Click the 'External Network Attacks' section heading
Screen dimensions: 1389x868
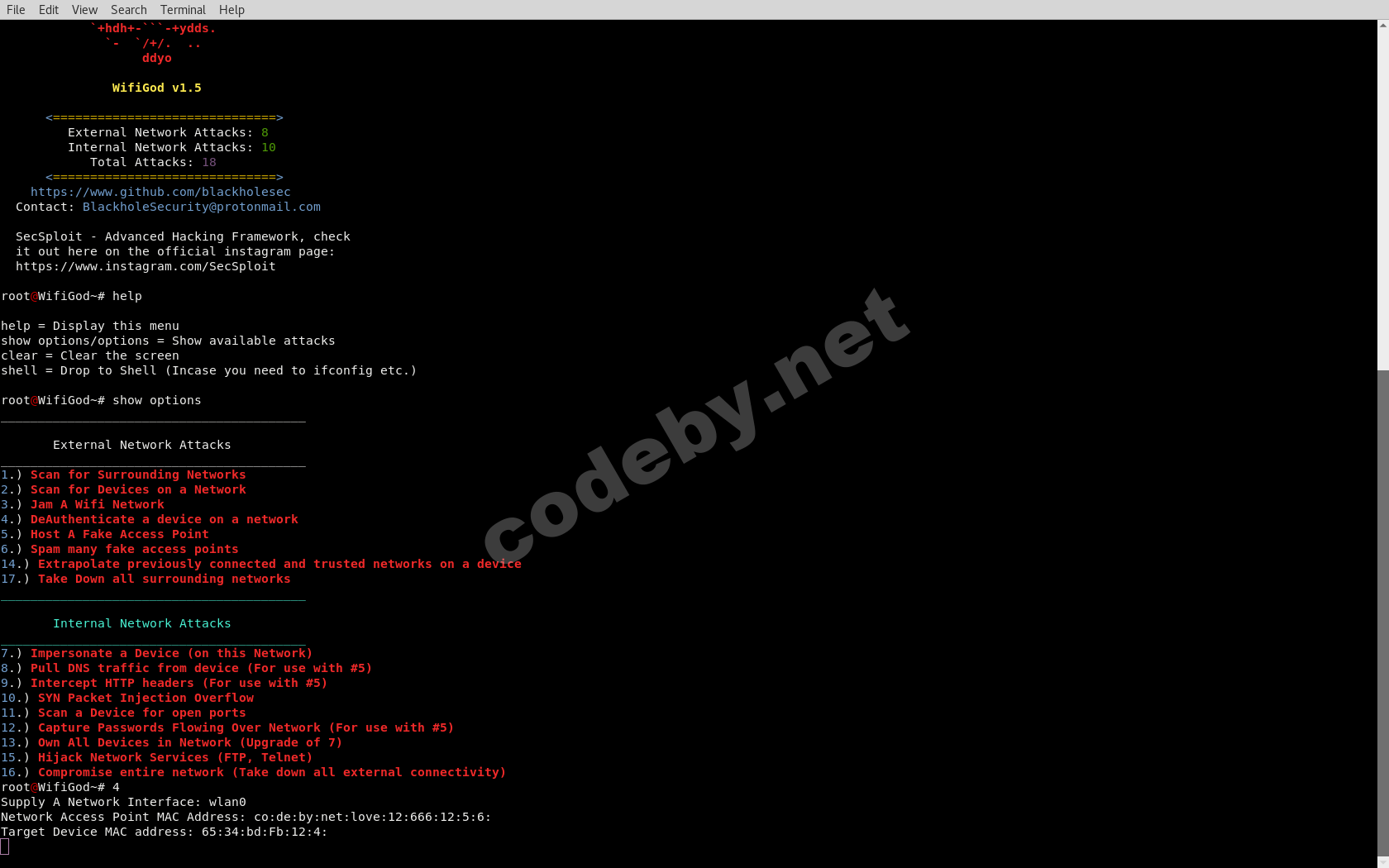pyautogui.click(x=142, y=445)
